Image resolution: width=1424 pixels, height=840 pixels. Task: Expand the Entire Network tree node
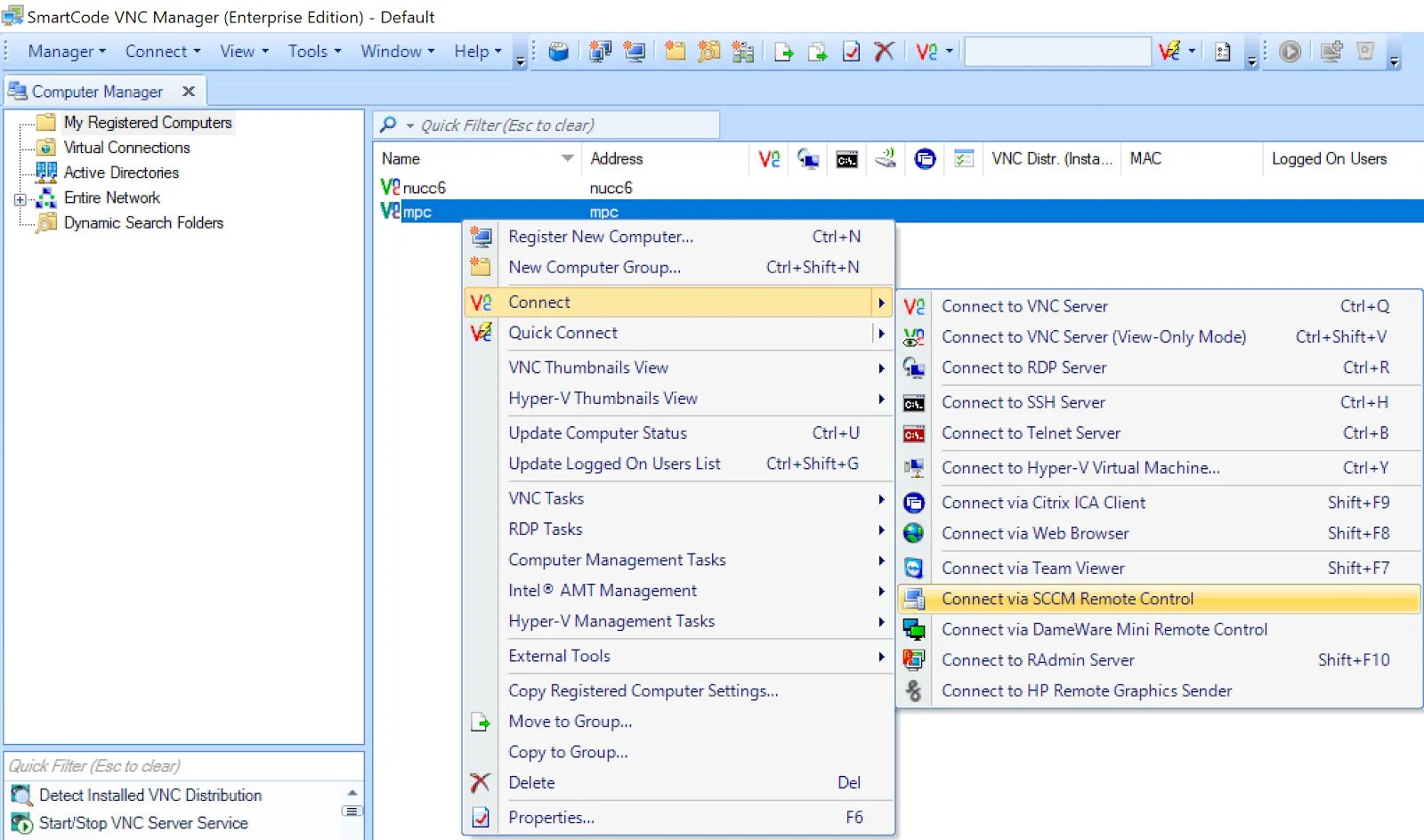[20, 199]
